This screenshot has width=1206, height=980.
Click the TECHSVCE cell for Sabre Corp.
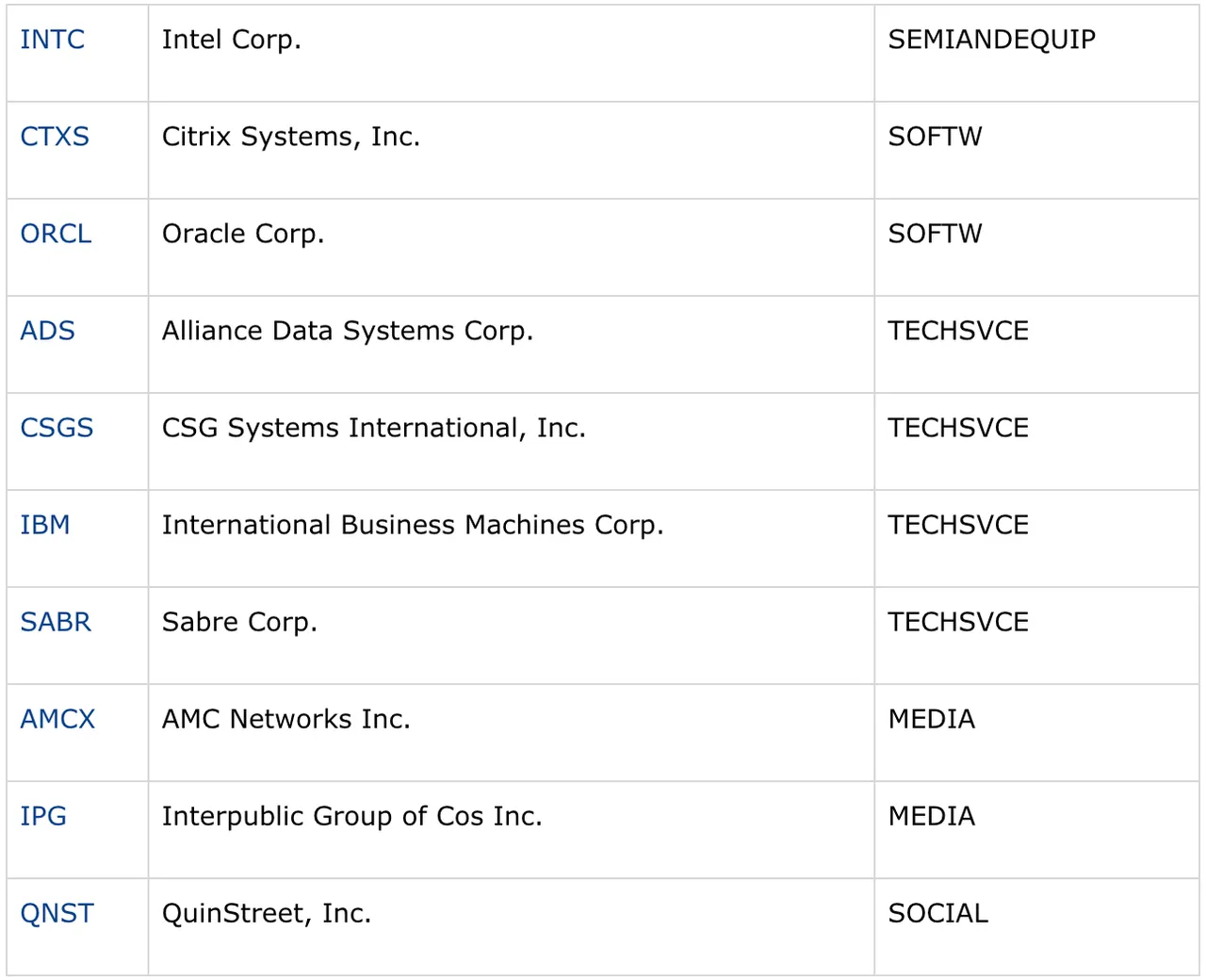(1036, 636)
